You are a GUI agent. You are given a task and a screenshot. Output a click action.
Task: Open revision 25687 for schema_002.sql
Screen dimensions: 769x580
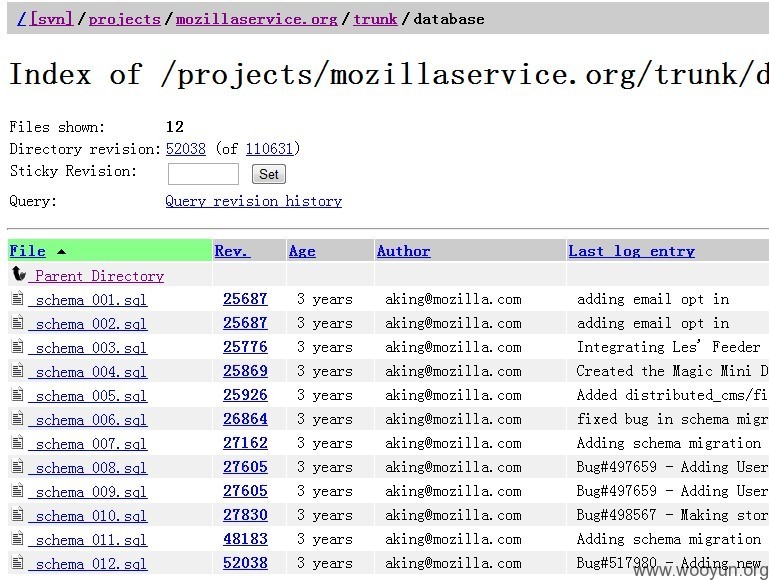[x=245, y=323]
